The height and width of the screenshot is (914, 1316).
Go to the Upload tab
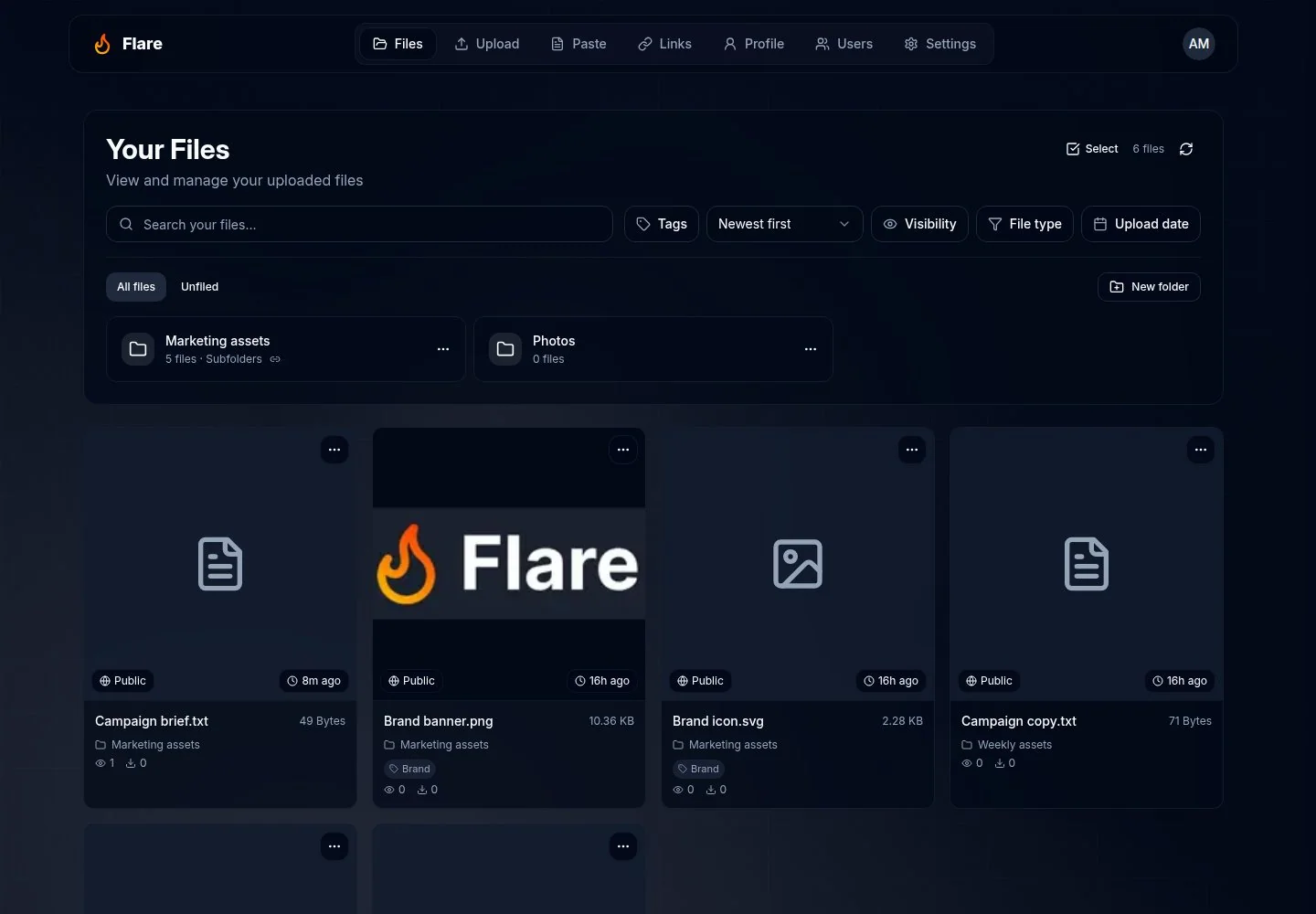[x=487, y=44]
